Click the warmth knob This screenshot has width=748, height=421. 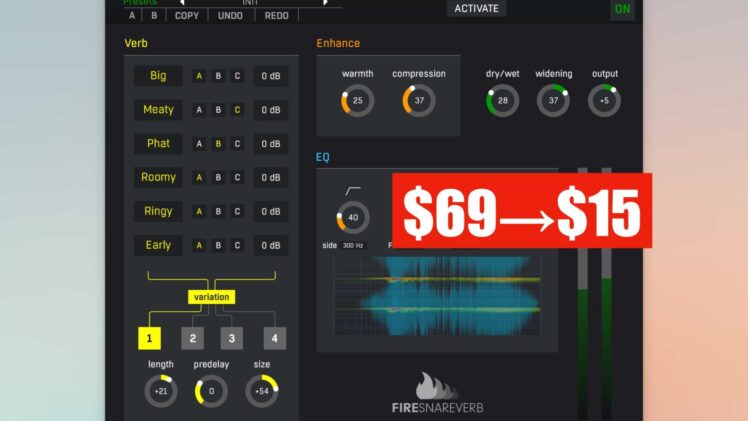358,101
